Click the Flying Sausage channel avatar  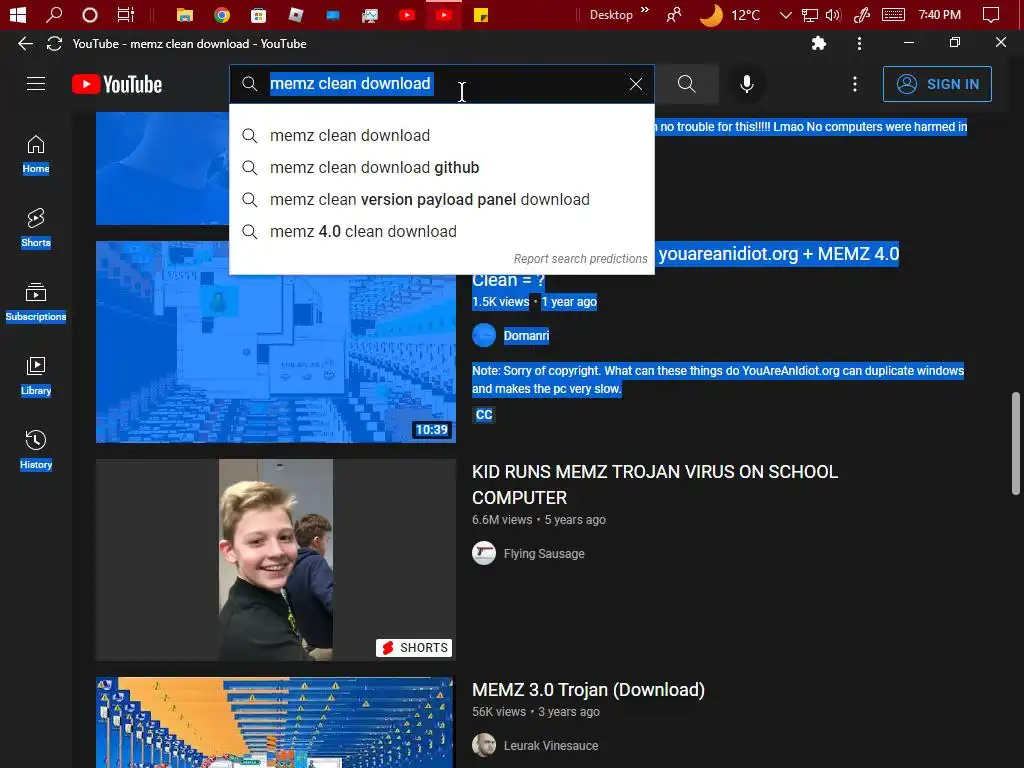[x=484, y=554]
